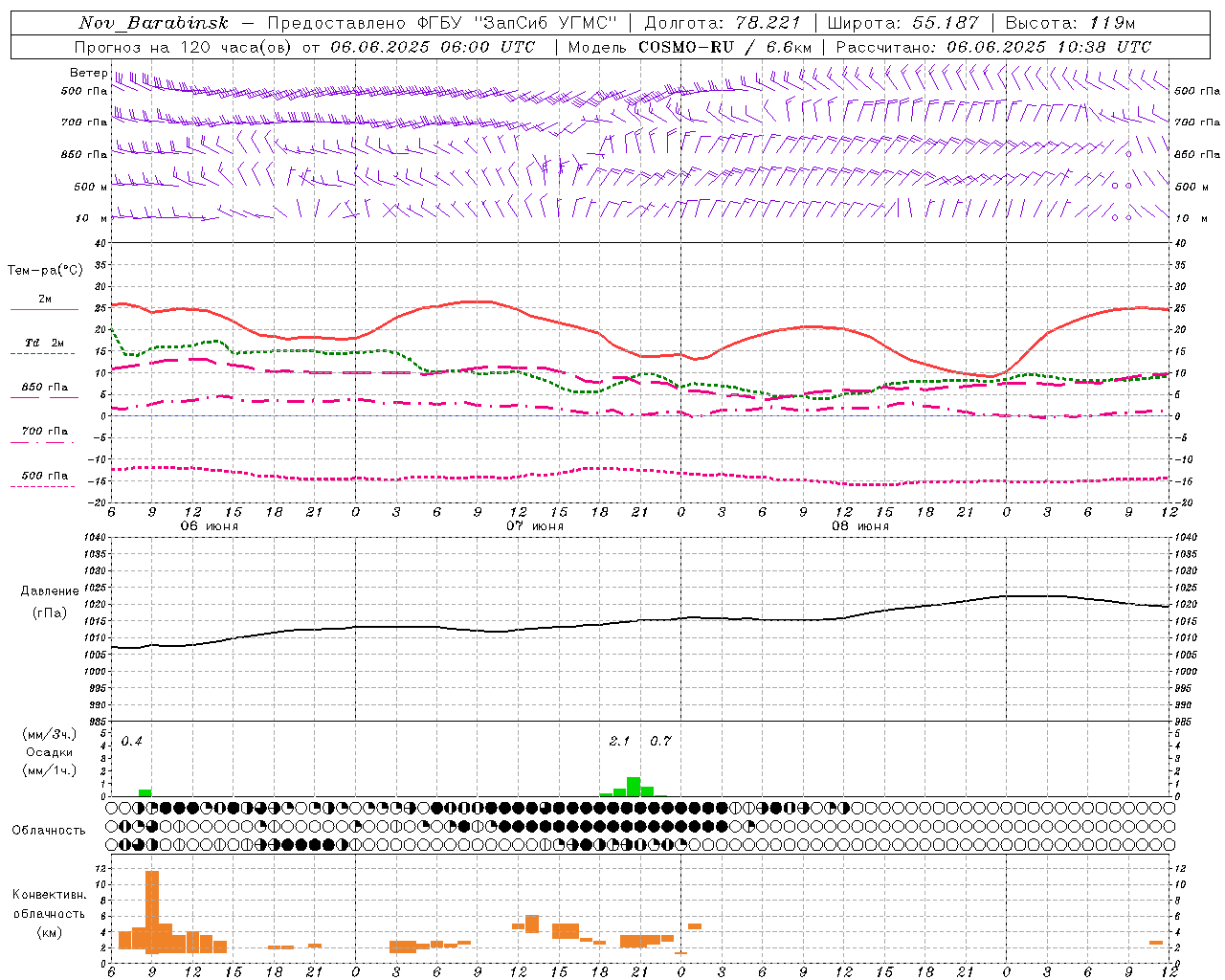The width and height of the screenshot is (1225, 980).
Task: Select the '(мм/3ч.)' precipitation unit label
Action: pyautogui.click(x=50, y=734)
